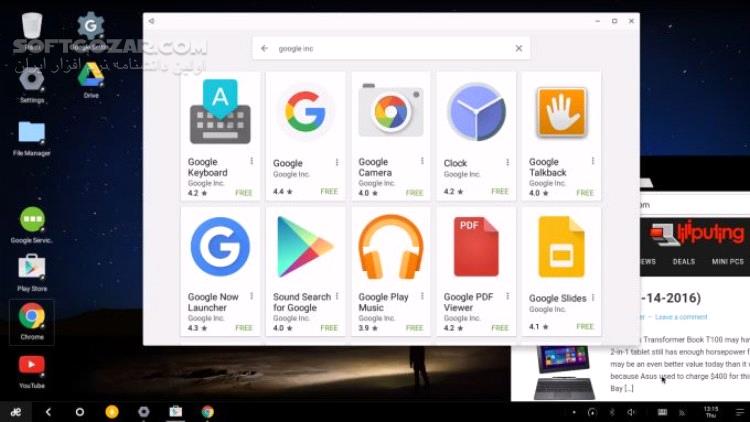Viewport: 750px width, 422px height.
Task: Open overflow menu for Google PDF Viewer
Action: (x=507, y=296)
